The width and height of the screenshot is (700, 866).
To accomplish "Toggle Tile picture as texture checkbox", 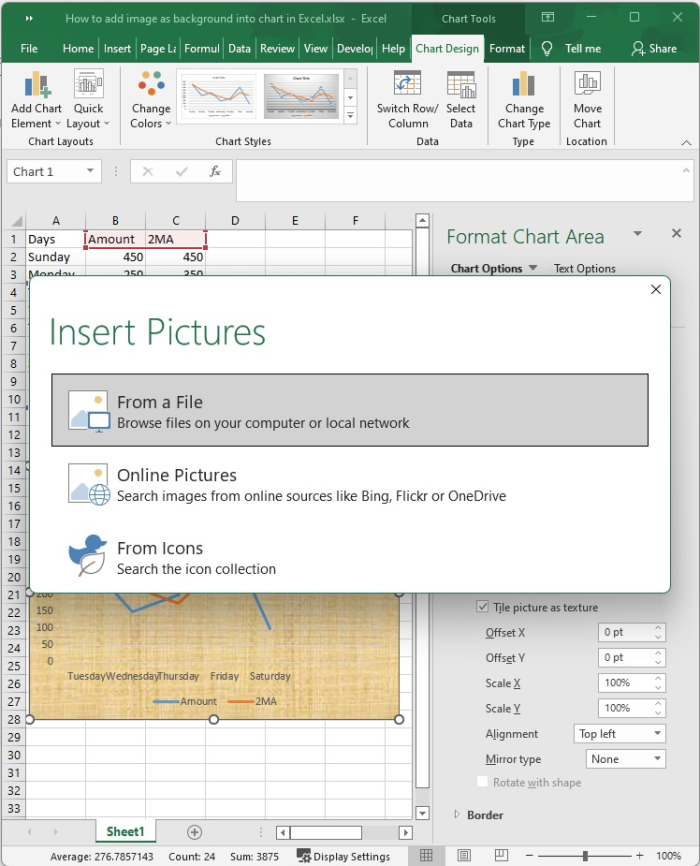I will coord(482,606).
